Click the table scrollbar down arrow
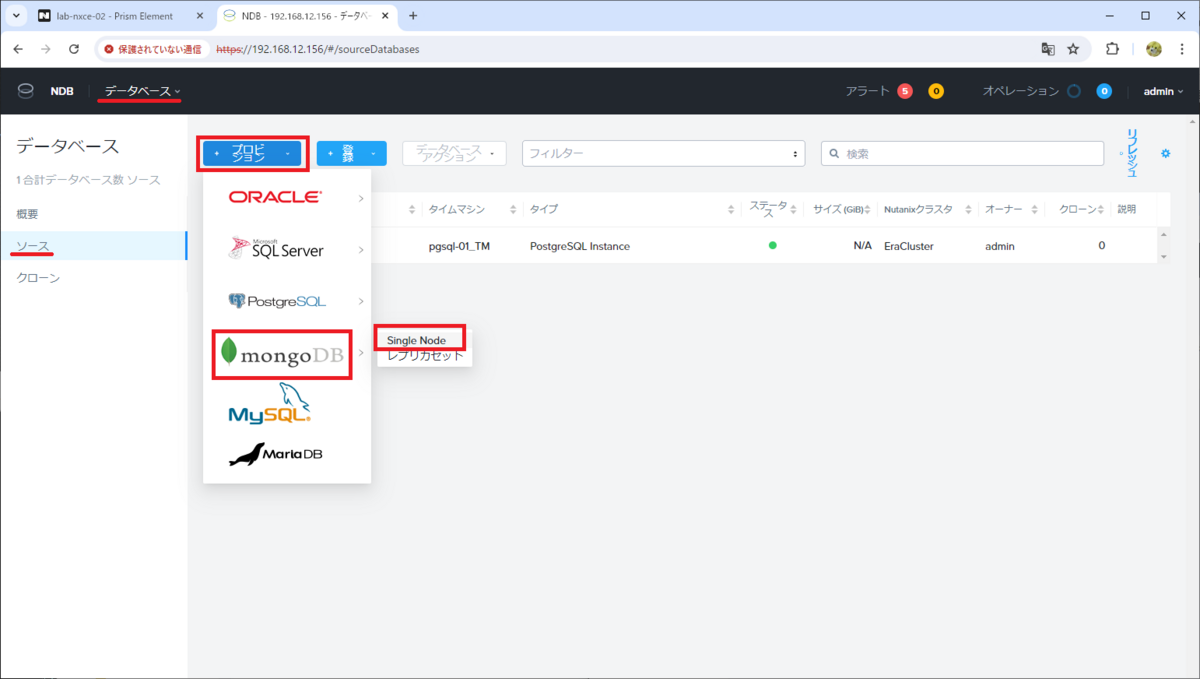Image resolution: width=1200 pixels, height=679 pixels. coord(1162,257)
